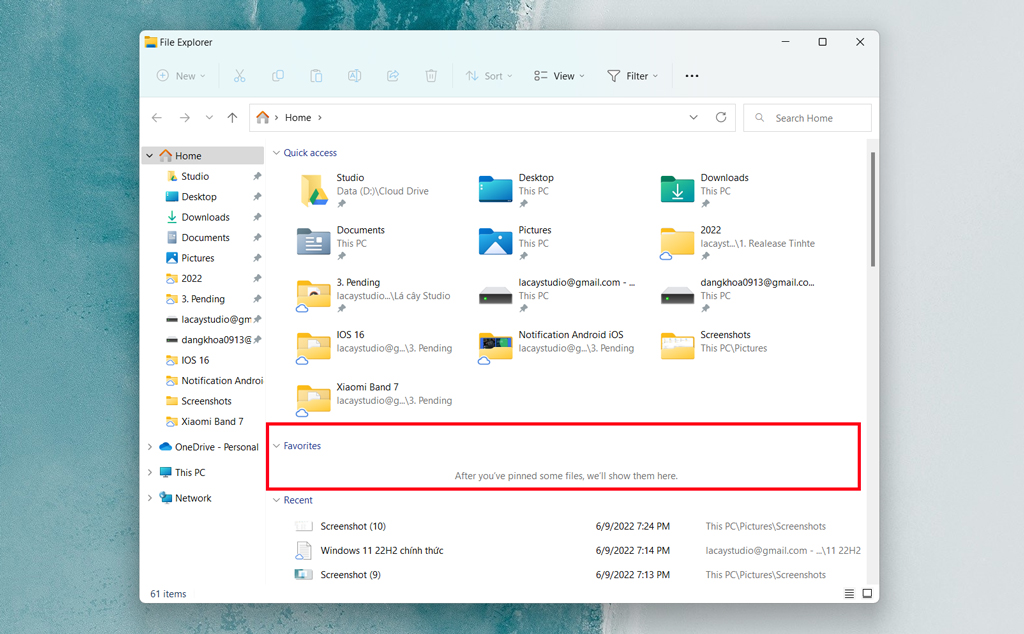Go back with the Back arrow button
The width and height of the screenshot is (1024, 634).
pos(157,117)
